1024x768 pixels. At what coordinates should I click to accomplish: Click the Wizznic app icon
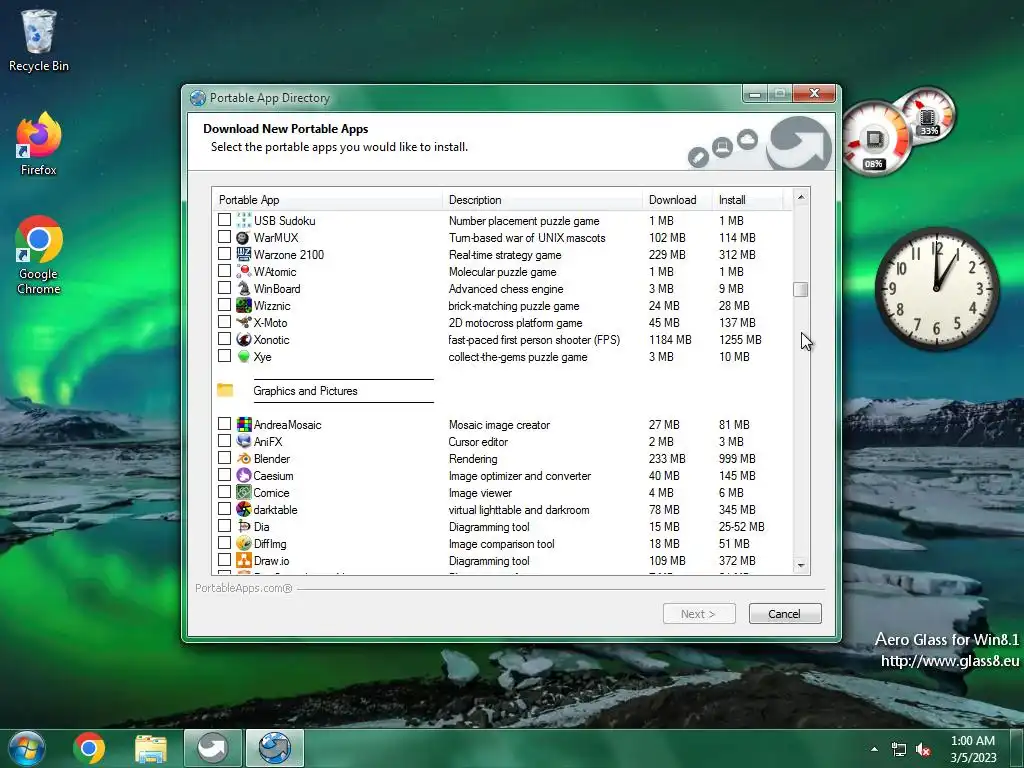(244, 305)
